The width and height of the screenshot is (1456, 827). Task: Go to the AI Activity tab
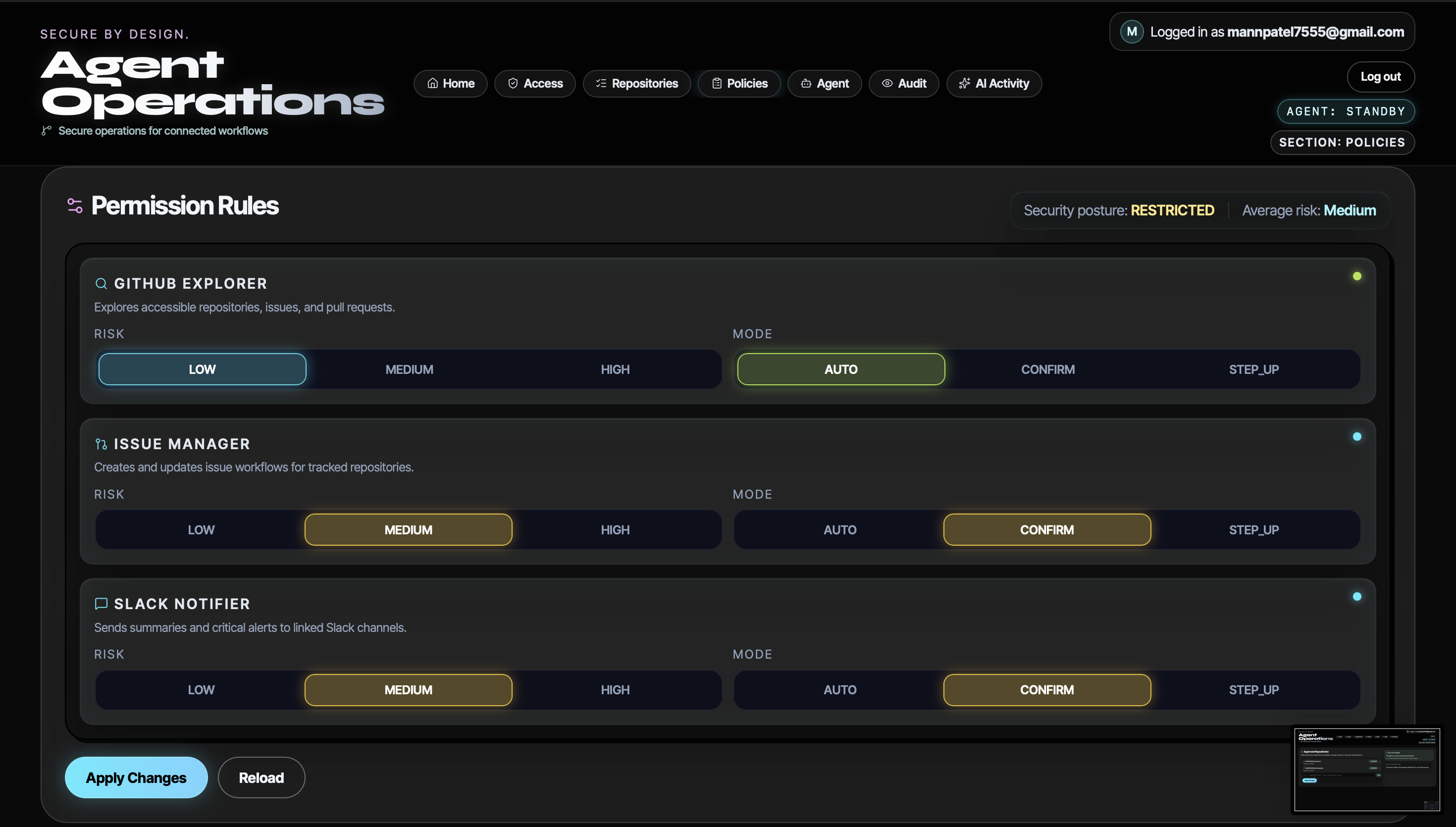pos(994,84)
